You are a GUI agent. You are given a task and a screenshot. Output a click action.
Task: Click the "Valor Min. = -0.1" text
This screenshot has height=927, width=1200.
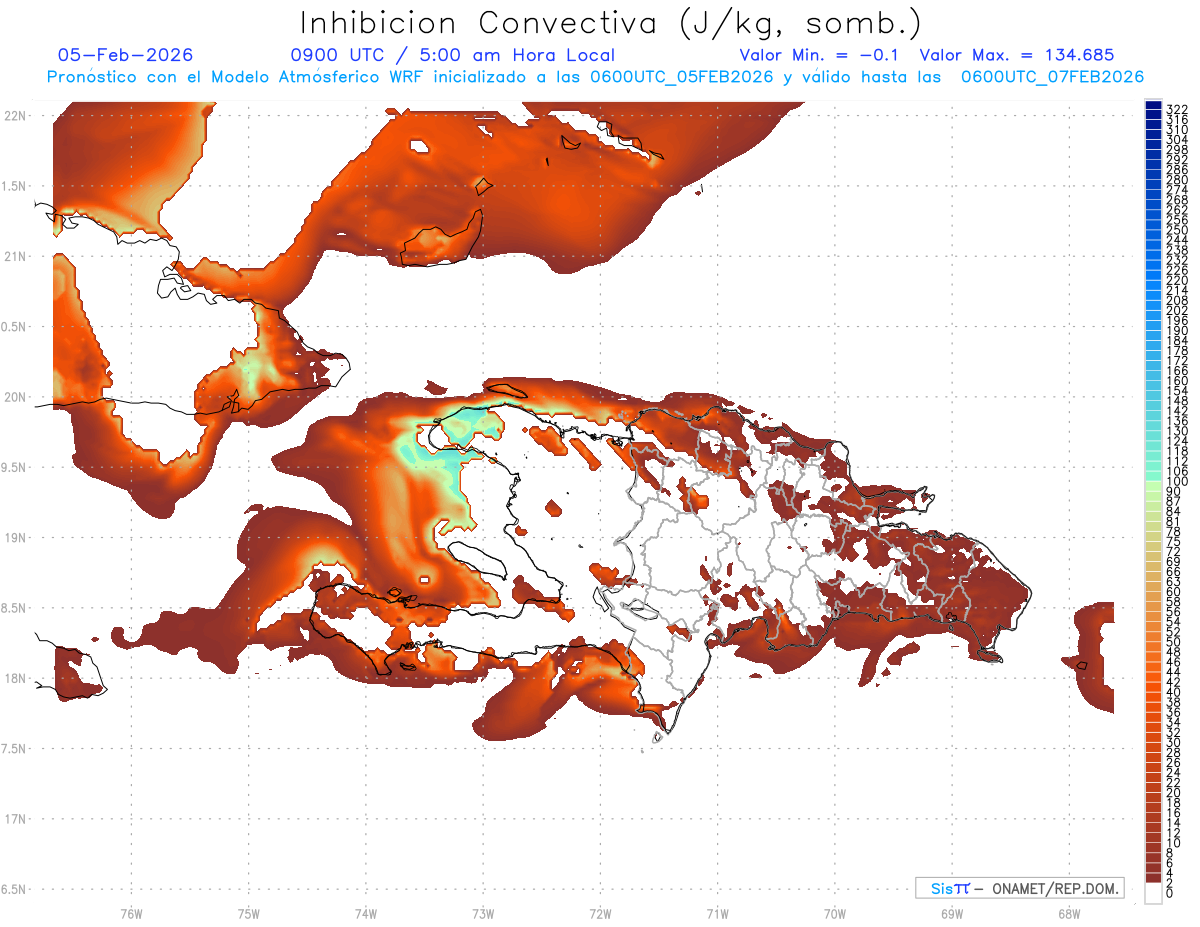coord(820,56)
